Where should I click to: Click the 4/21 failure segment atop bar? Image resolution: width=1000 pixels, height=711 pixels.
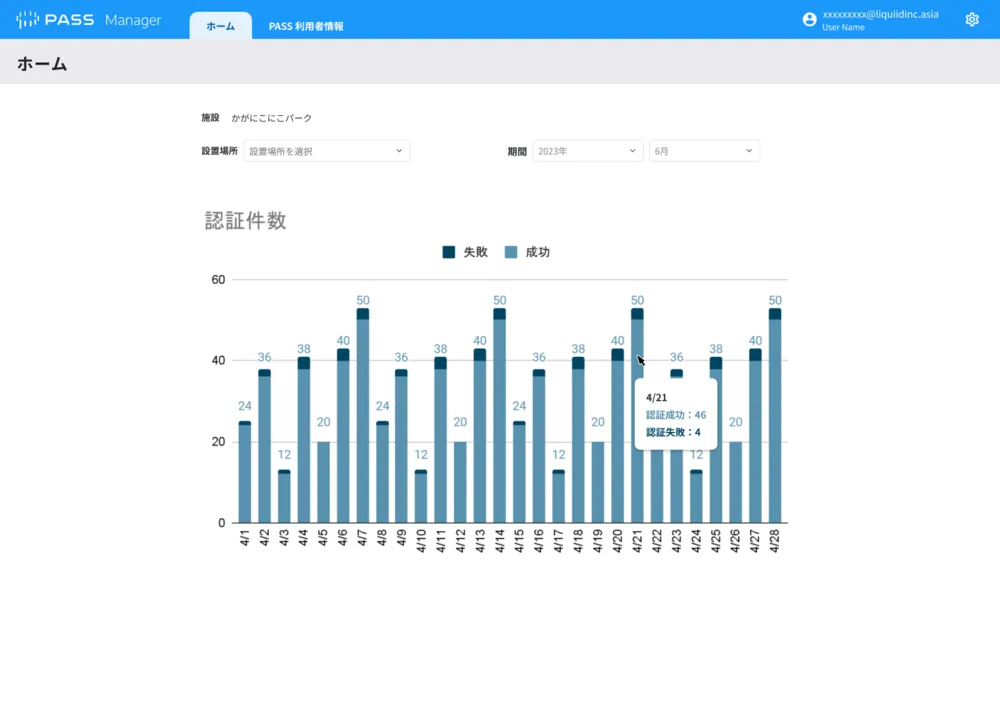point(637,314)
